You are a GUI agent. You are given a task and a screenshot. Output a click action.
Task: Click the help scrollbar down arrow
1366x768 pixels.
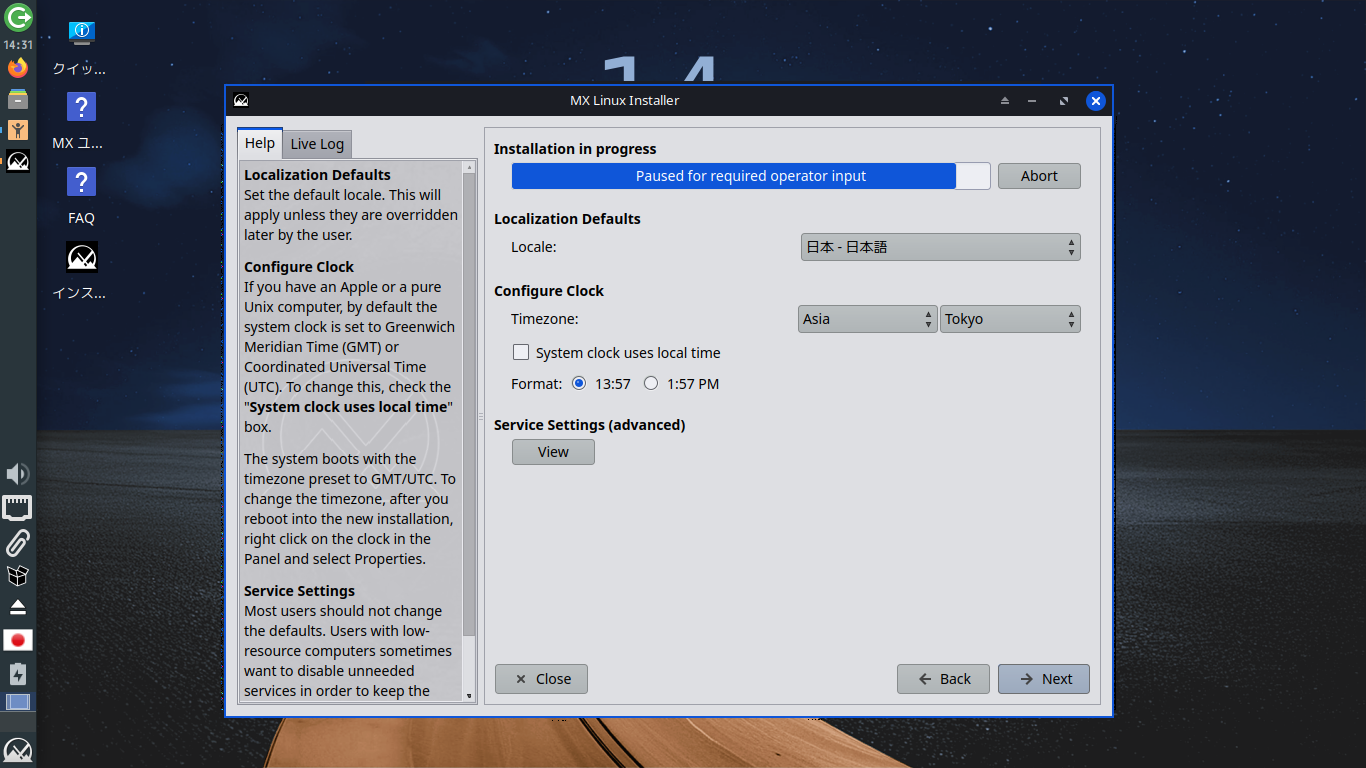[470, 695]
